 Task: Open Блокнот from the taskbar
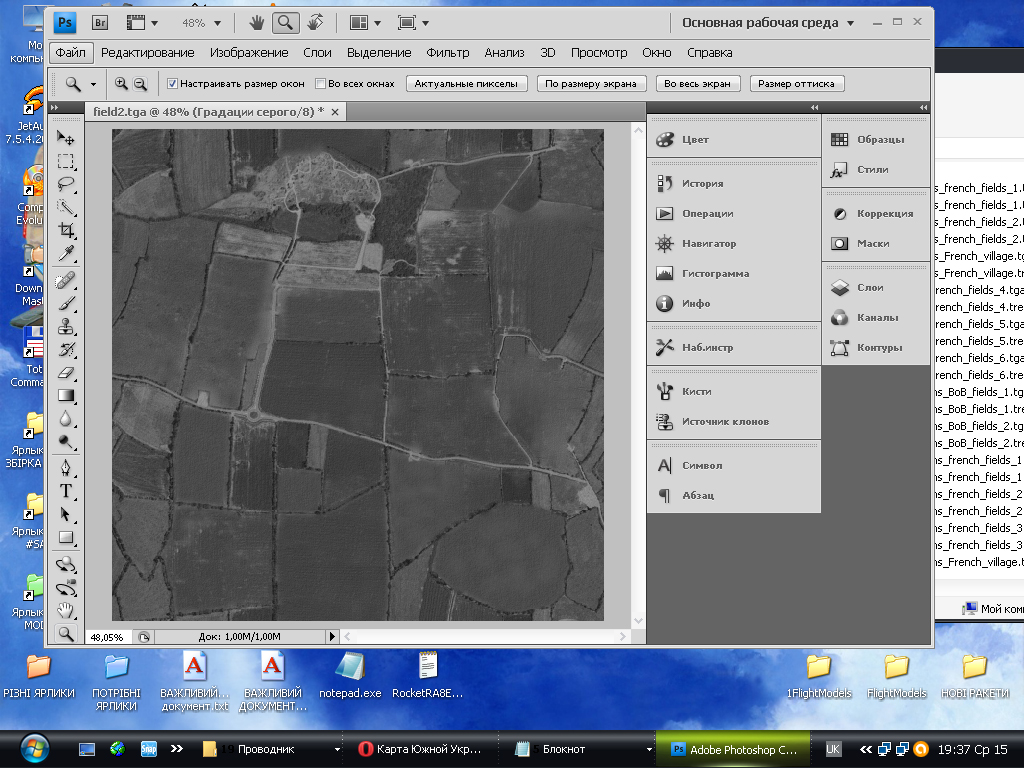[x=564, y=749]
